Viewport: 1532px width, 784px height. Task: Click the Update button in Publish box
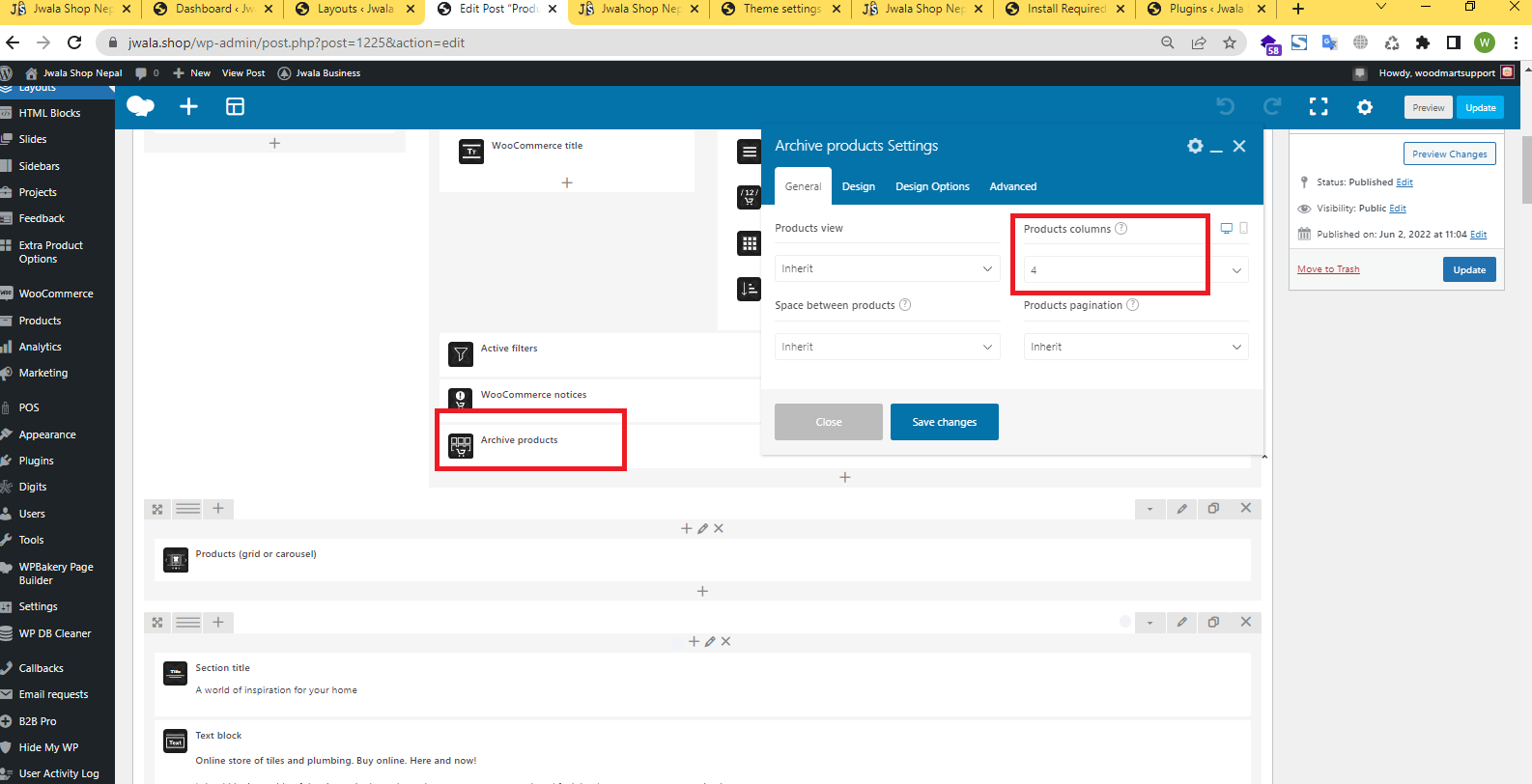point(1469,269)
